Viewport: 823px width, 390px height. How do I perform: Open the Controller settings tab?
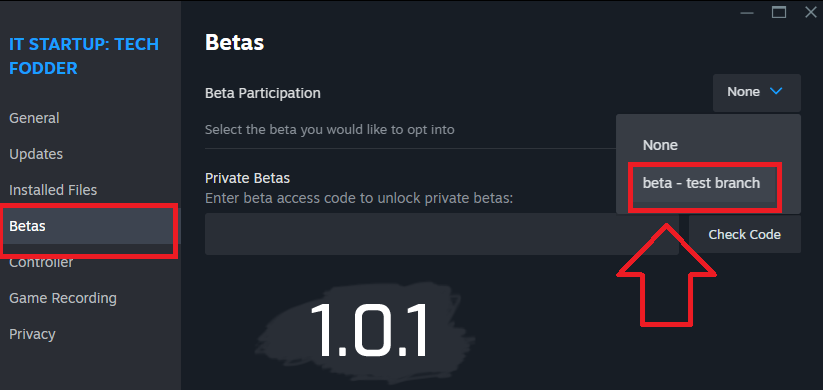(x=41, y=262)
